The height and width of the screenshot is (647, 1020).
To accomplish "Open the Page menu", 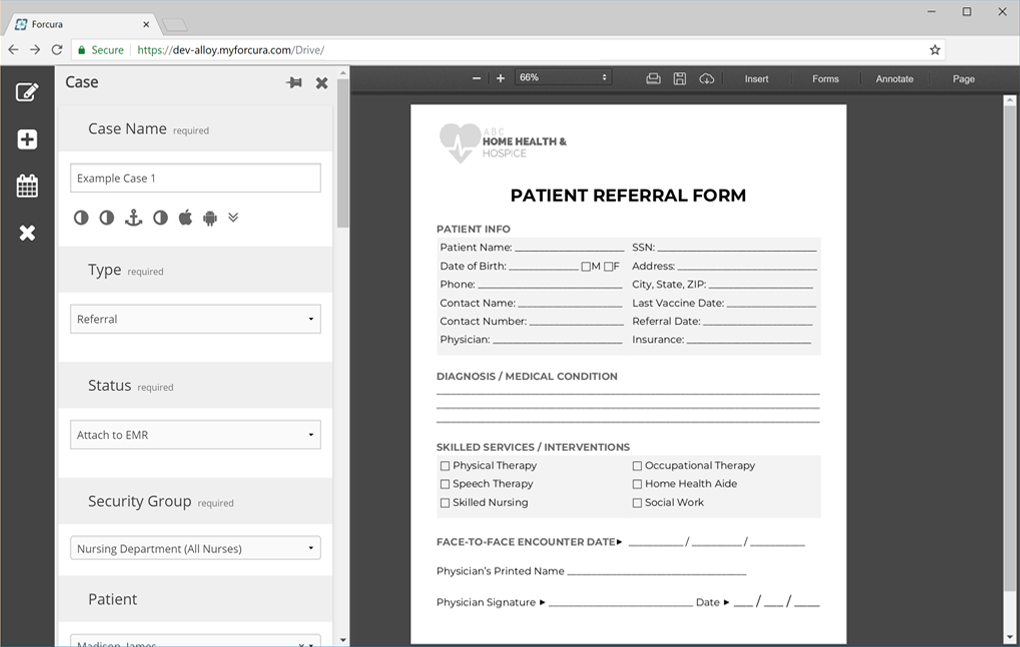I will point(963,79).
